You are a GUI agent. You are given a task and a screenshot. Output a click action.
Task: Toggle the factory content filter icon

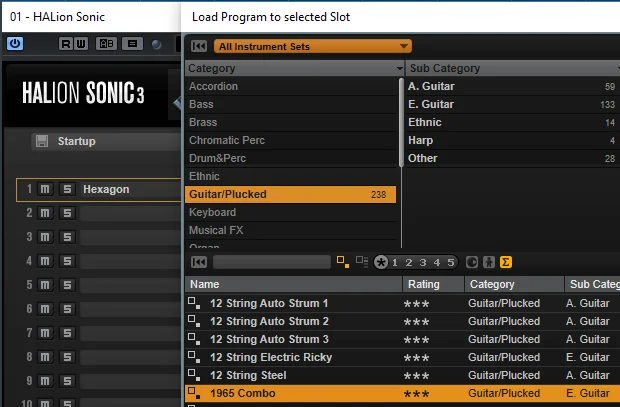472,262
